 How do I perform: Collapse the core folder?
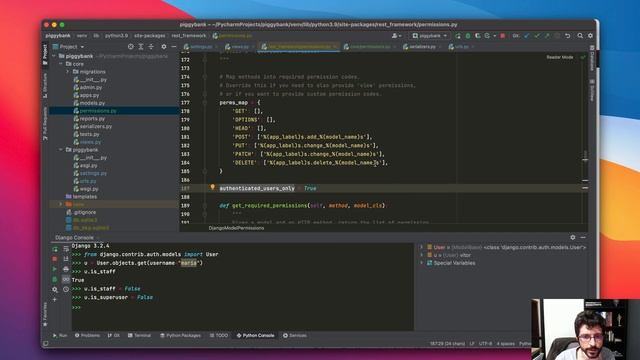(x=61, y=64)
